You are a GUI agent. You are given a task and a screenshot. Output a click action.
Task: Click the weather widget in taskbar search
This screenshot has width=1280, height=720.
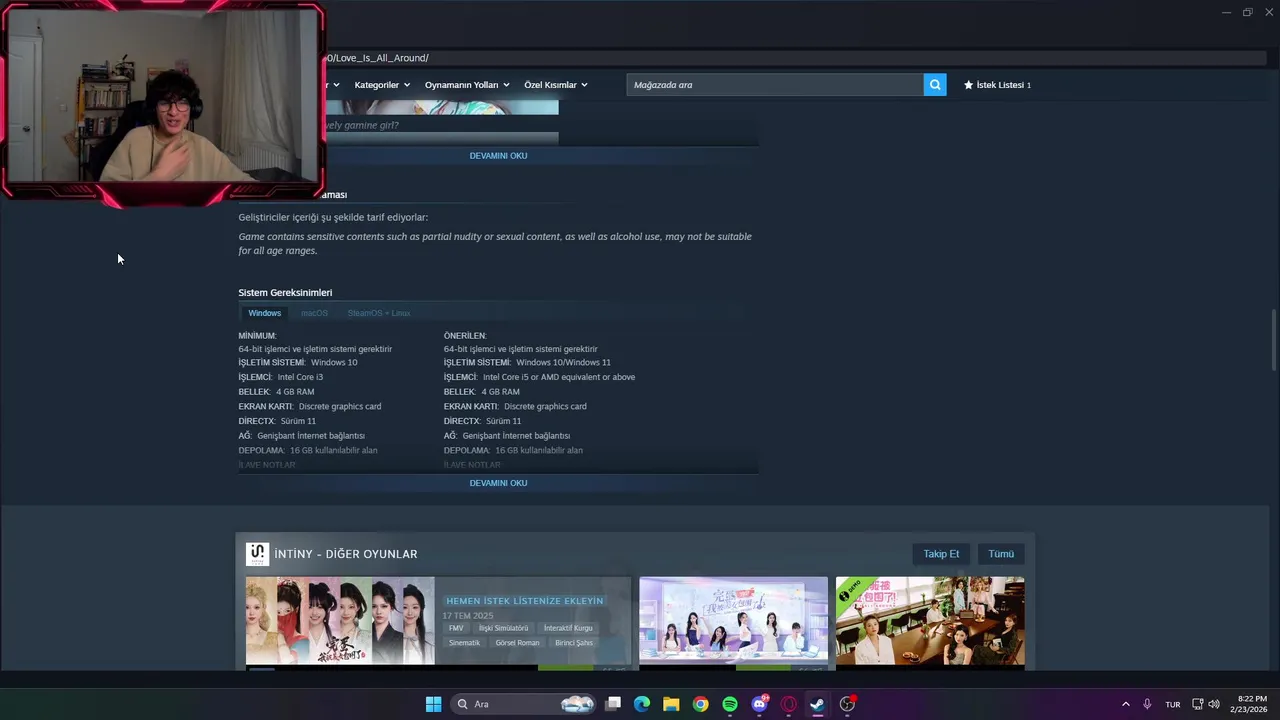pyautogui.click(x=577, y=704)
